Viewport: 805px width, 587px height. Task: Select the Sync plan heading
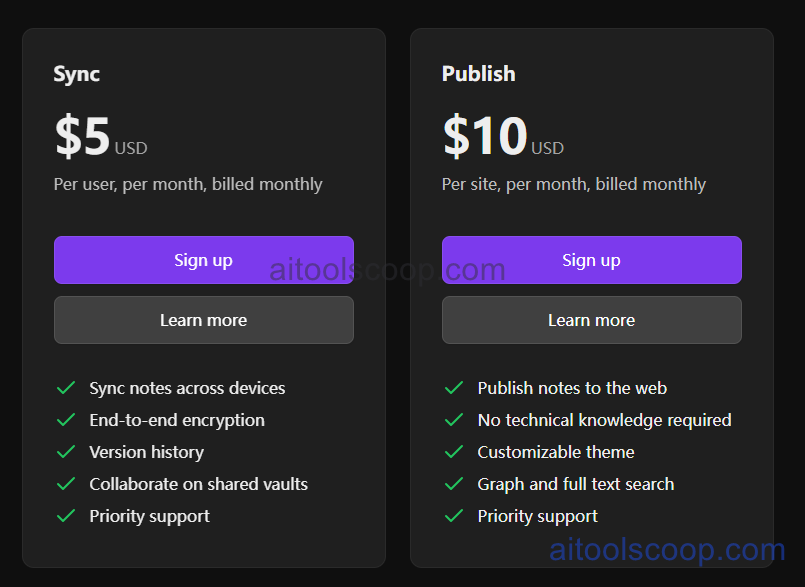[76, 74]
